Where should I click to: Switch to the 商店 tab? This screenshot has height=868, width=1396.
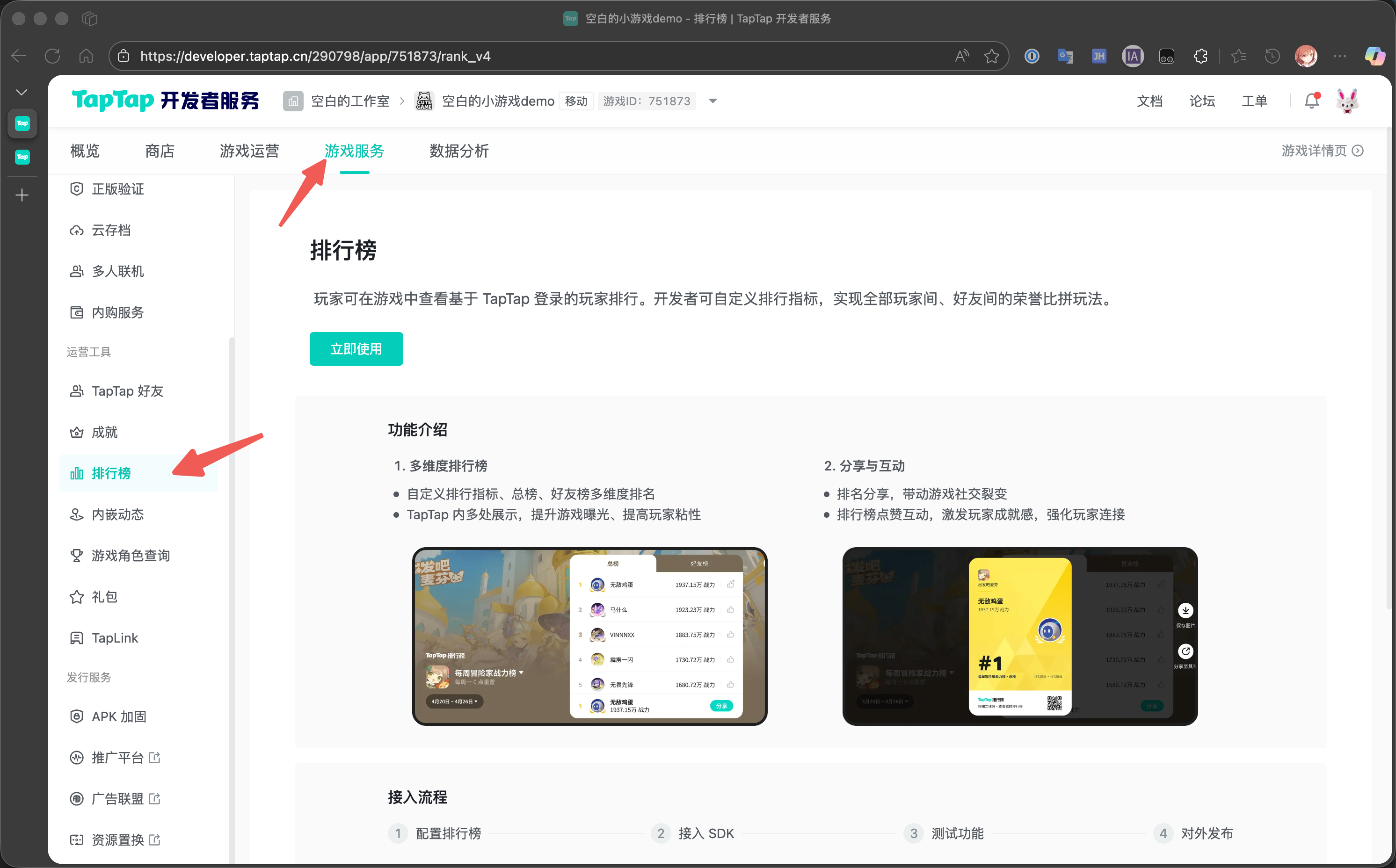coord(160,151)
